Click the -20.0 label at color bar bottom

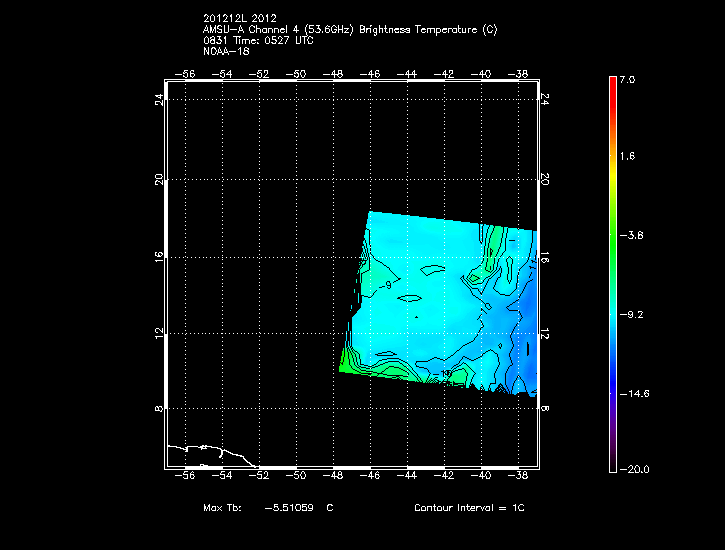coord(635,470)
